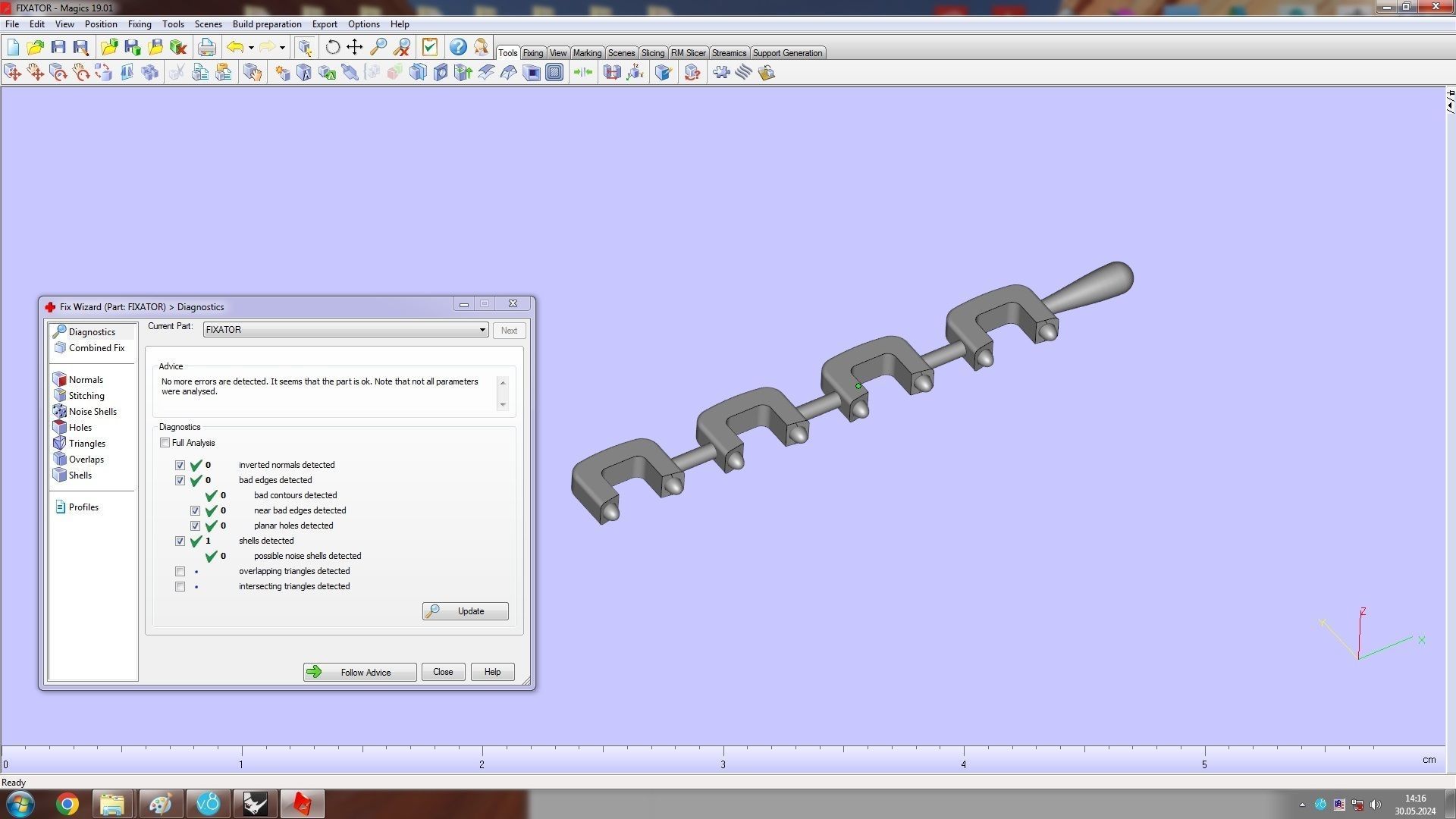Image resolution: width=1456 pixels, height=819 pixels.
Task: Check overlapping triangles detected box
Action: click(180, 571)
